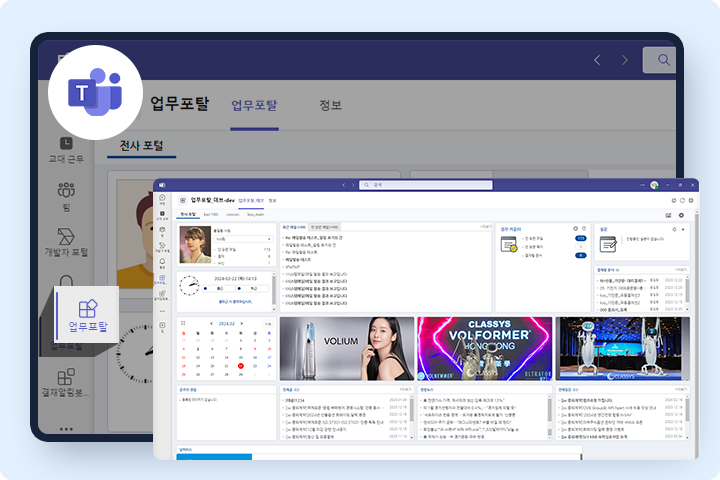Click 더보기 in the 전체글 widget

tap(406, 390)
